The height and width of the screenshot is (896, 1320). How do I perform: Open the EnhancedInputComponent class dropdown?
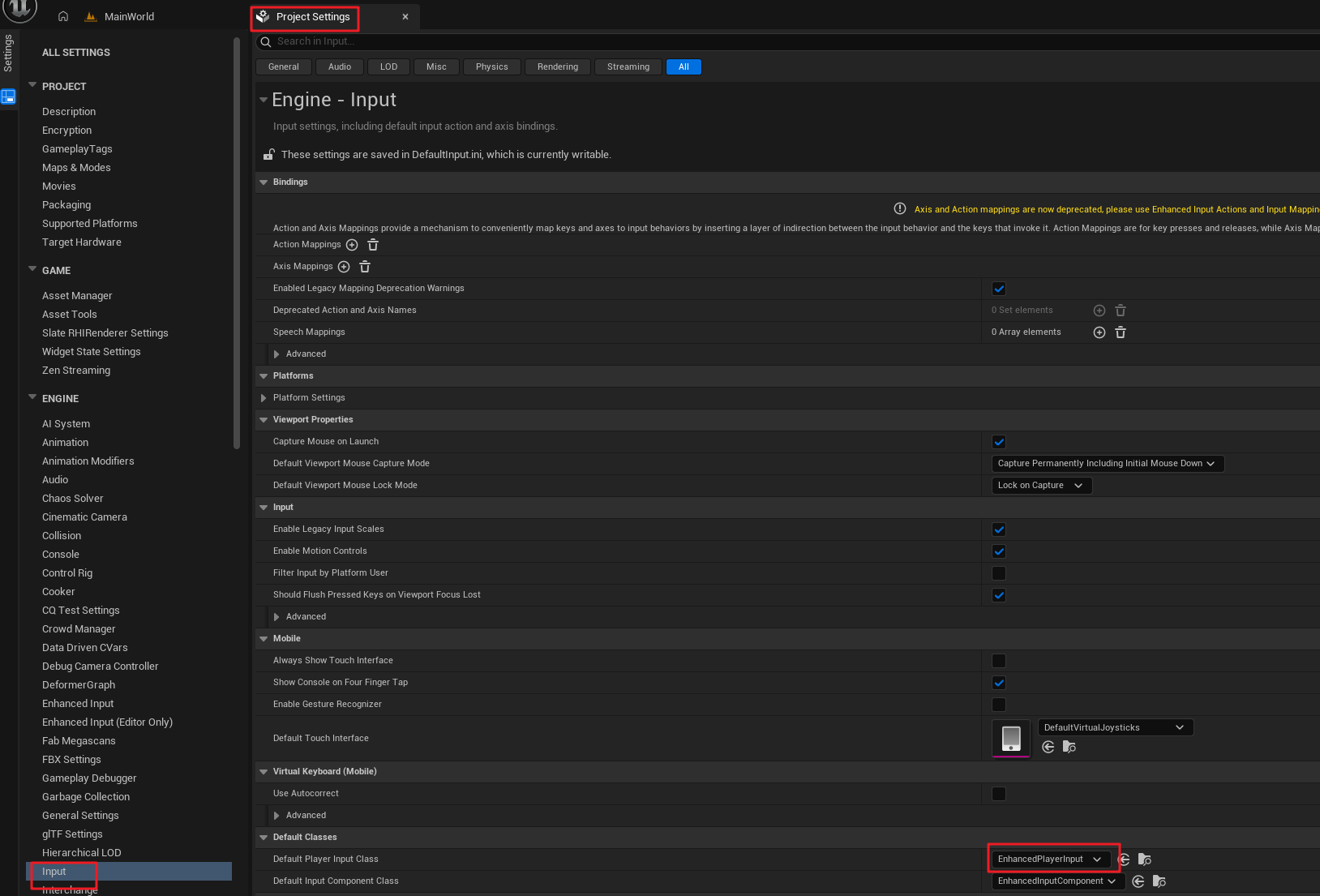pos(1058,881)
